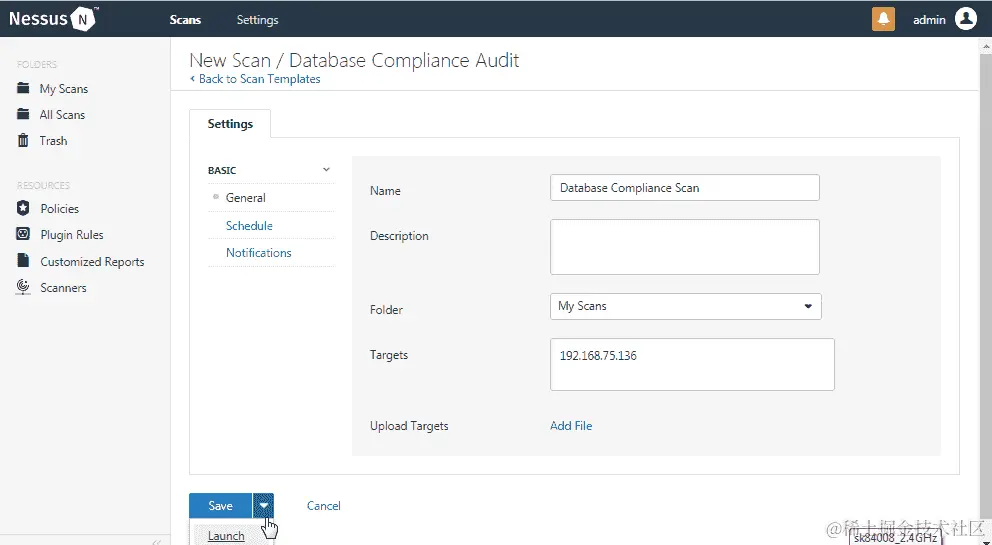
Task: Cancel the new scan
Action: (x=324, y=506)
